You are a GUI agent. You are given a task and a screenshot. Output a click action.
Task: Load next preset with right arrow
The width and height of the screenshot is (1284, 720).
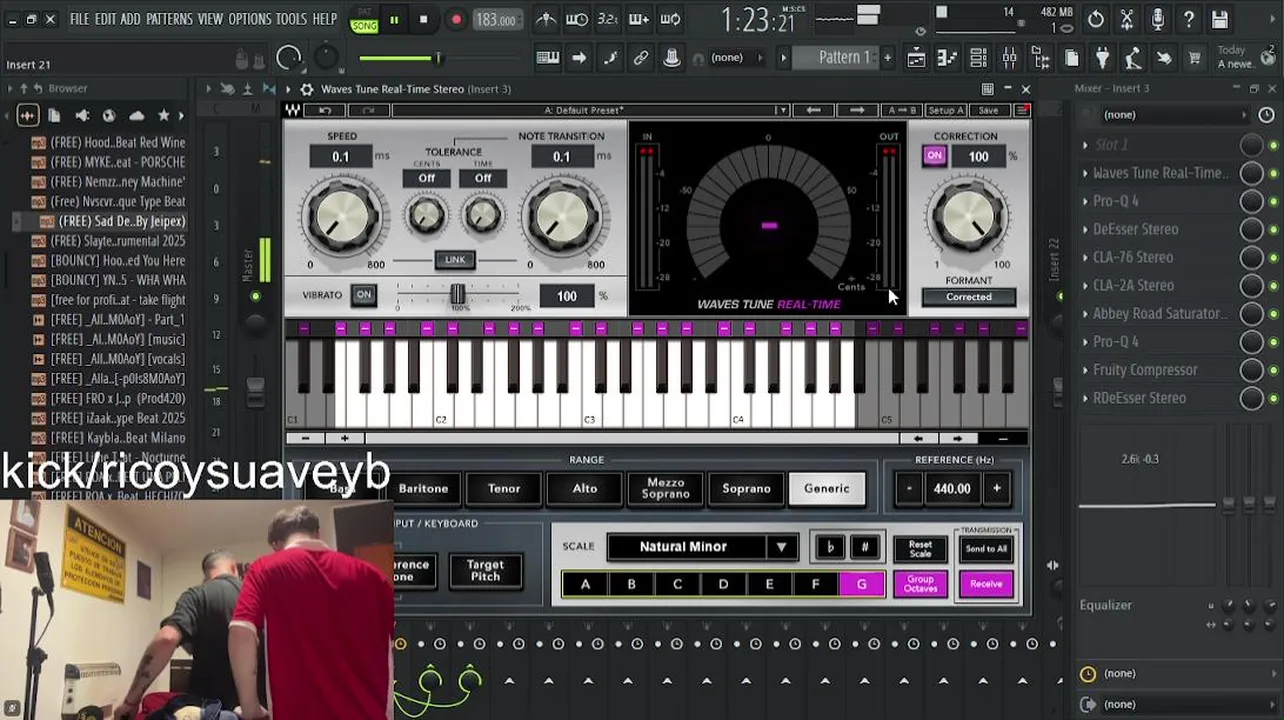pos(857,110)
